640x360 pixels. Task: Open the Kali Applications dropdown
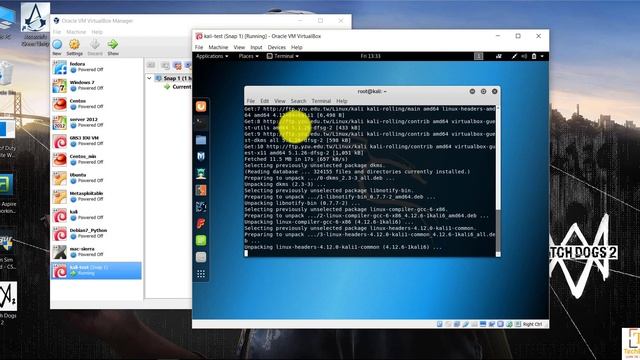click(212, 56)
